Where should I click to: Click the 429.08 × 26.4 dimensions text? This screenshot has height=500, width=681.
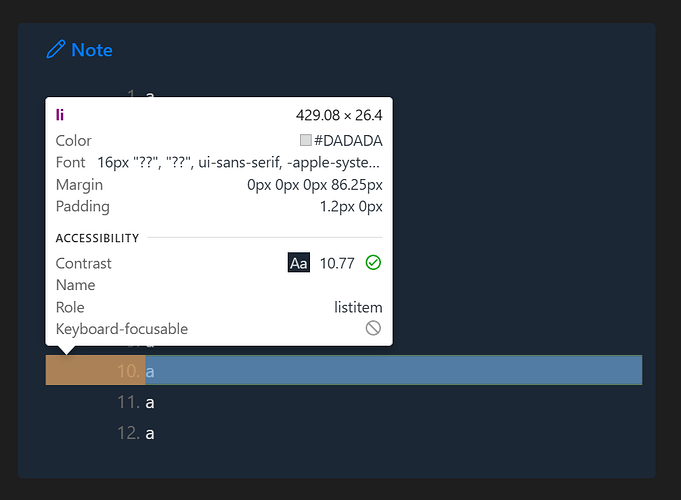[x=339, y=116]
